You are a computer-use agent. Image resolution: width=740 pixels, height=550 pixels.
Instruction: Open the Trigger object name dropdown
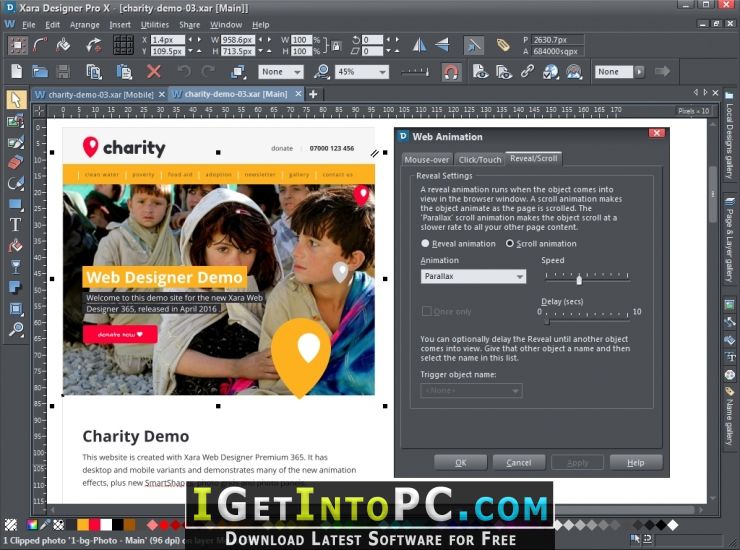coord(471,390)
